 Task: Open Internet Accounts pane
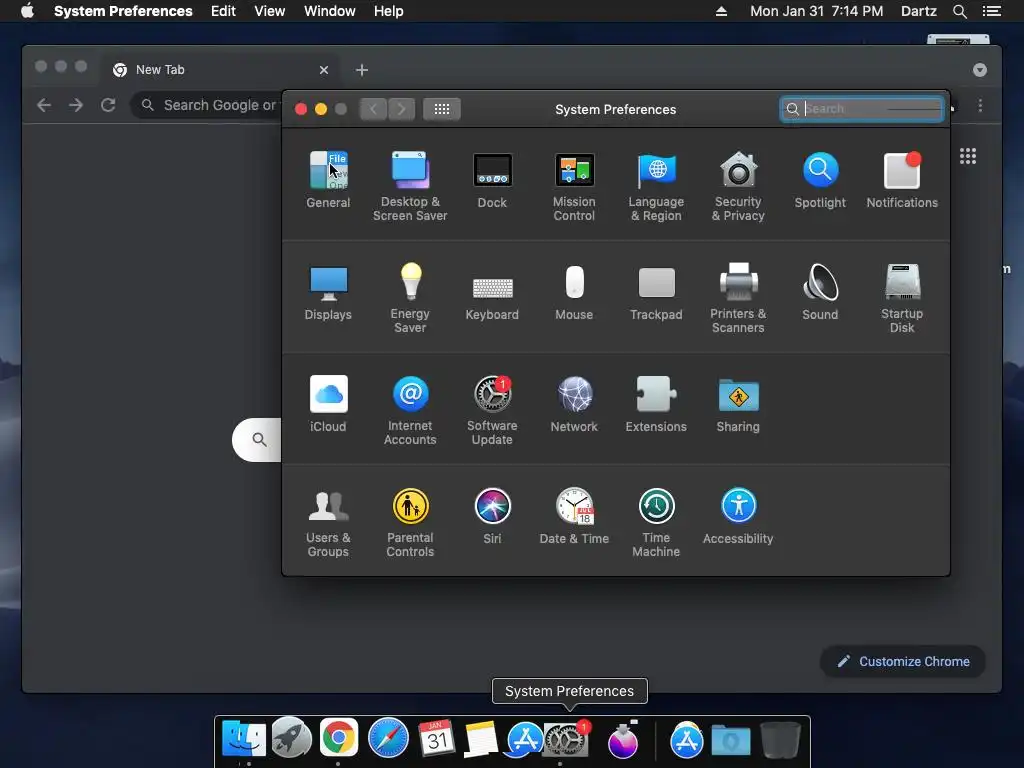[x=410, y=410]
